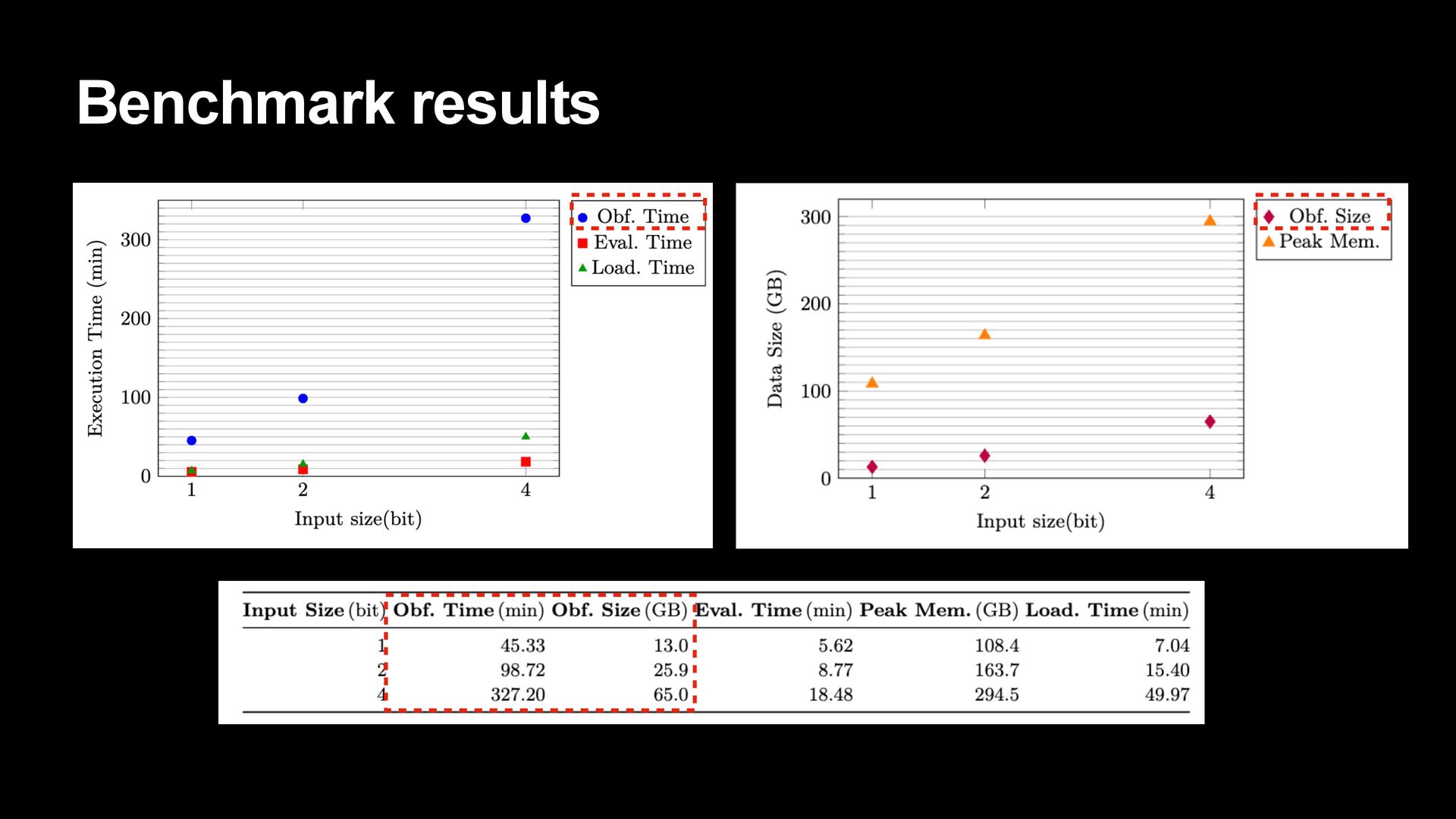Click the table cell "8.77"
This screenshot has height=819, width=1456.
(836, 670)
